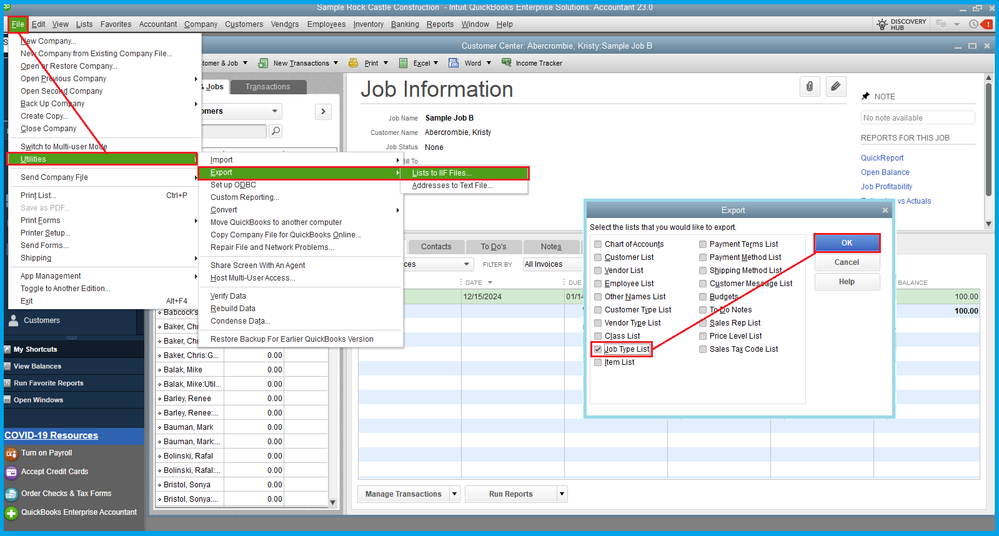Check the Vendor List checkbox

[598, 270]
